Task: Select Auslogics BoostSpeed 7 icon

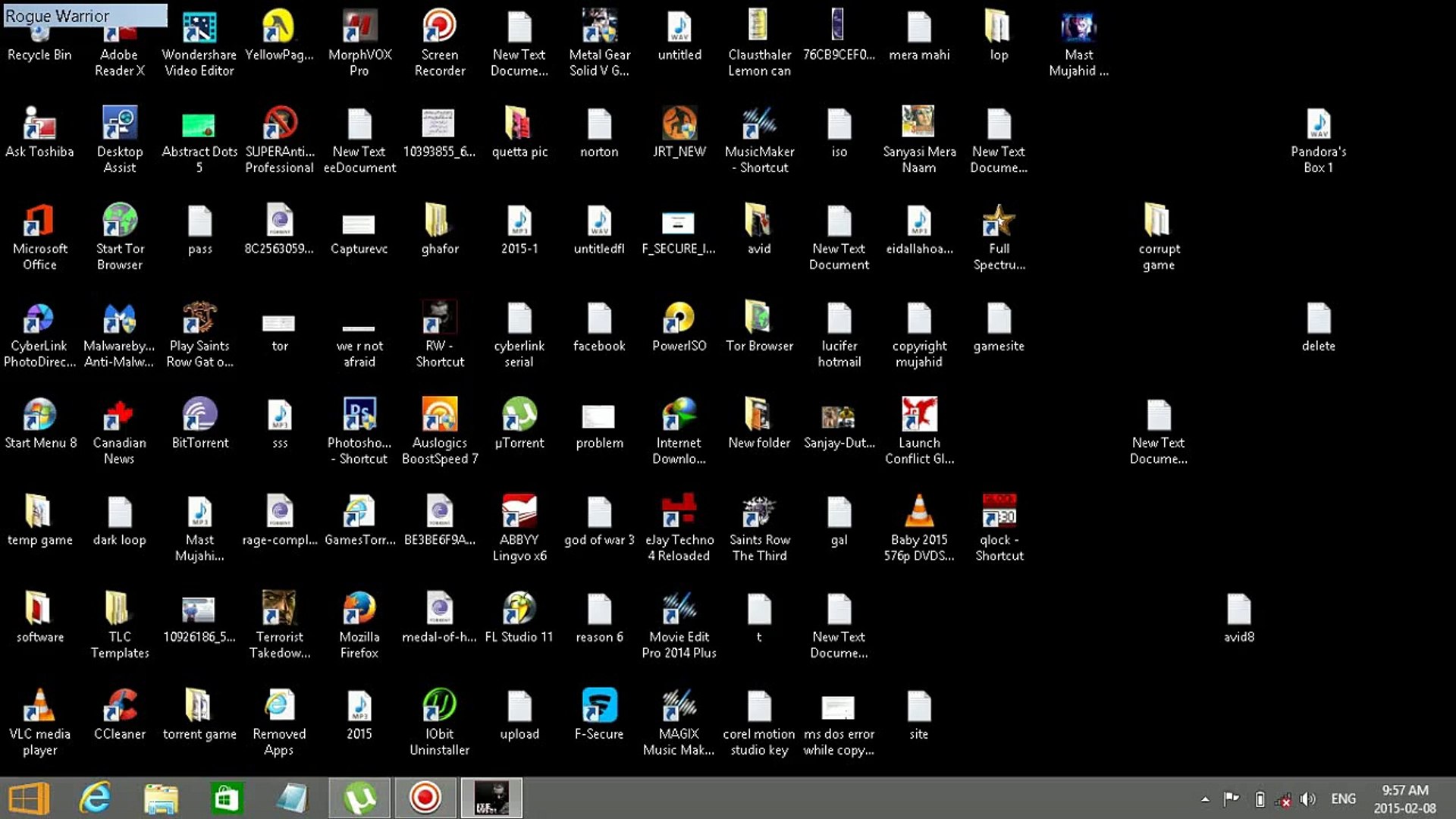Action: coord(440,432)
